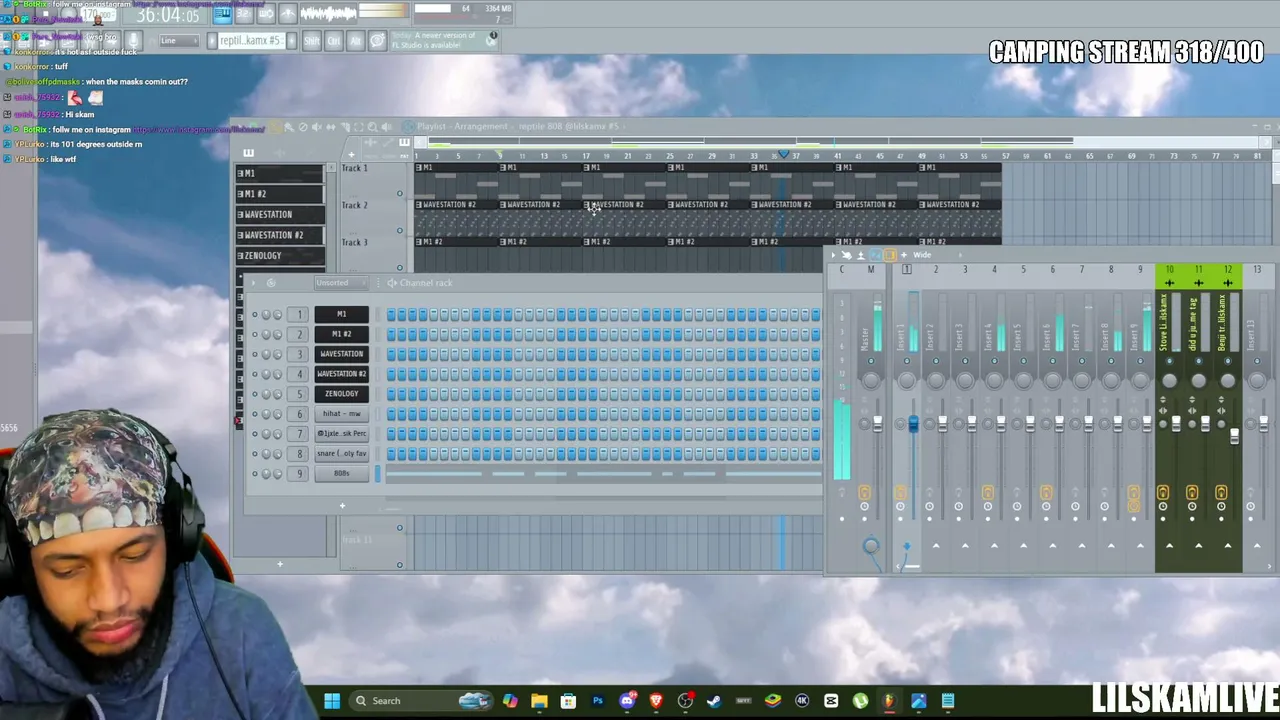Mute the M1 channel in Channel rack

[255, 315]
